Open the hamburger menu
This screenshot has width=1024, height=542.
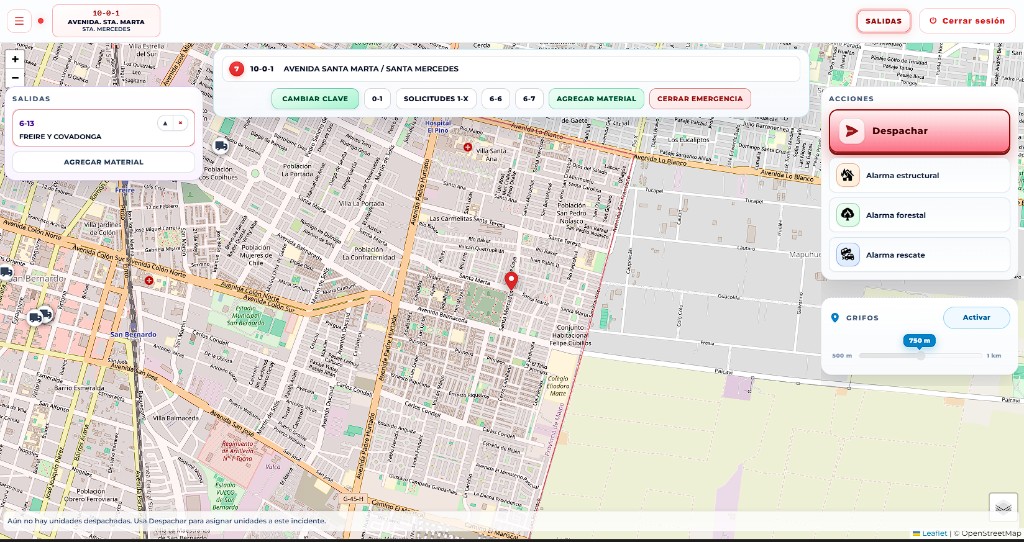19,21
